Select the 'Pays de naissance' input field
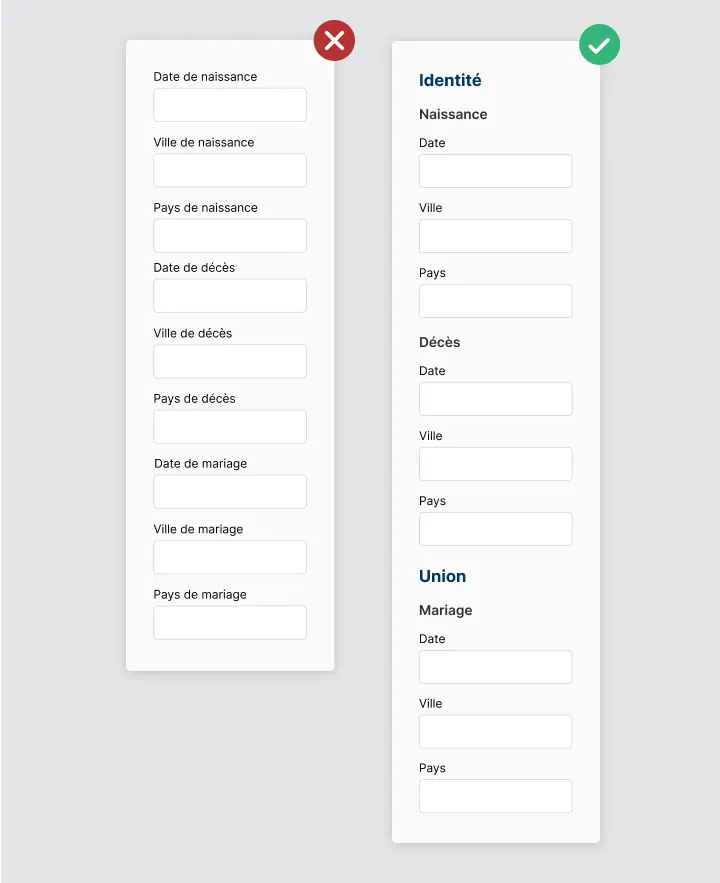This screenshot has width=720, height=883. pyautogui.click(x=230, y=236)
